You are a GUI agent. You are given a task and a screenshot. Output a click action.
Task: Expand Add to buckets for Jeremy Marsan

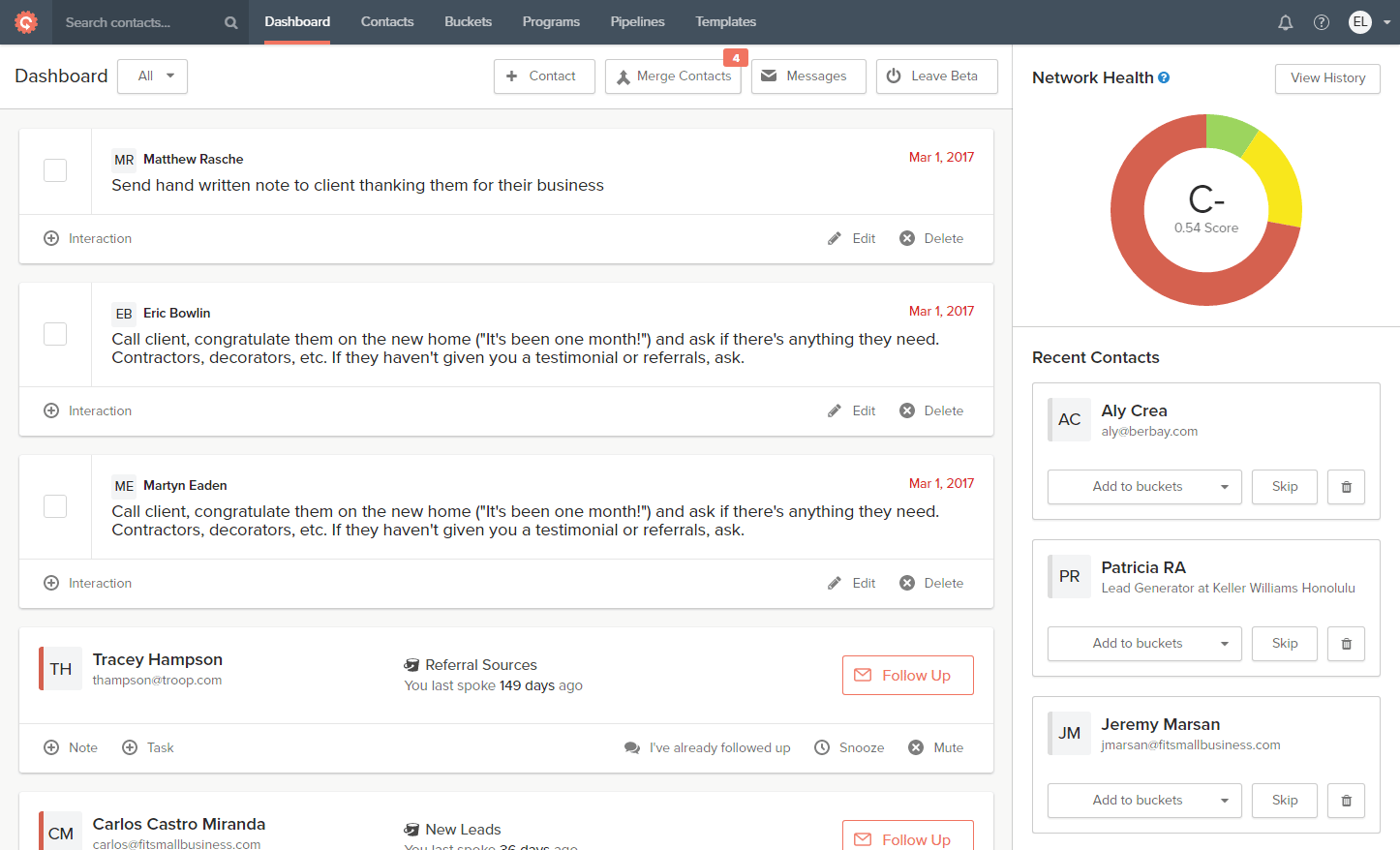click(1144, 801)
